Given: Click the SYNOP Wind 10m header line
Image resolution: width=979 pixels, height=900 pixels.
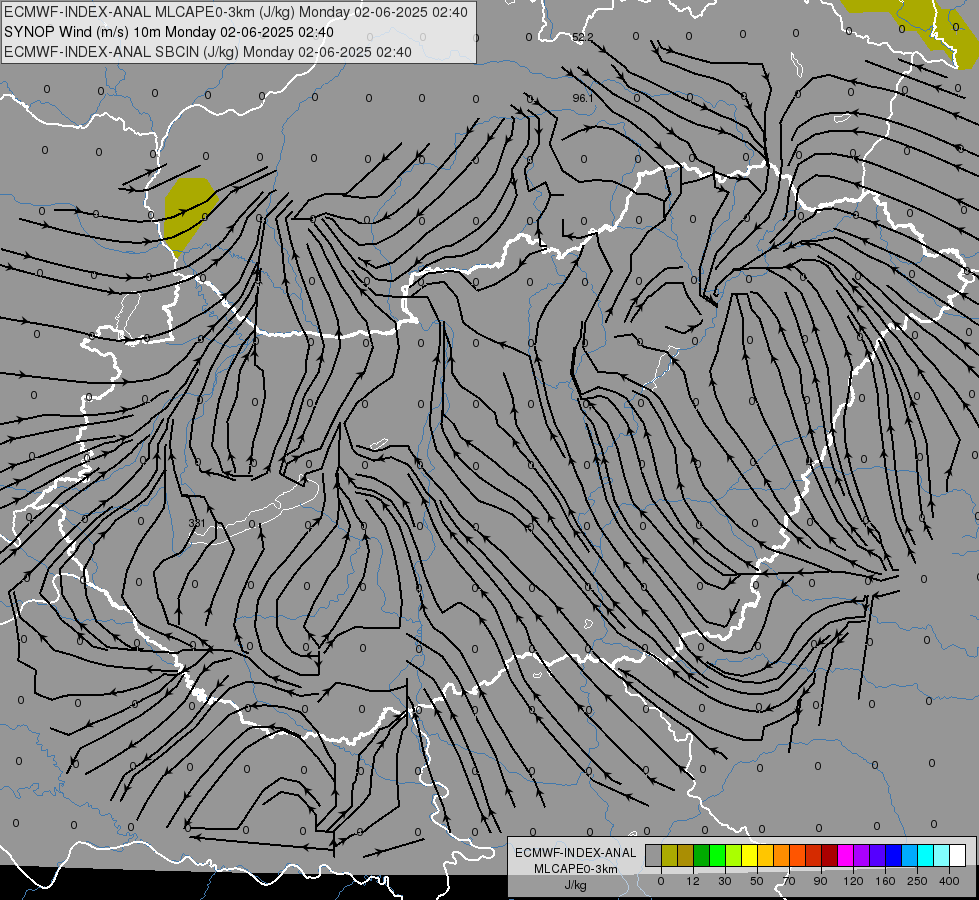Looking at the screenshot, I should 169,32.
